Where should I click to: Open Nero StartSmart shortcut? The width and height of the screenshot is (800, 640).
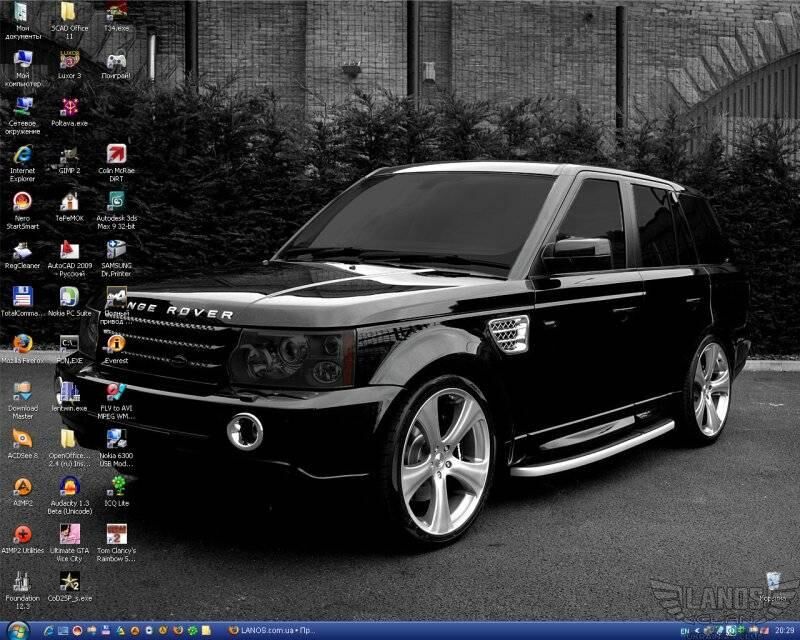[22, 211]
